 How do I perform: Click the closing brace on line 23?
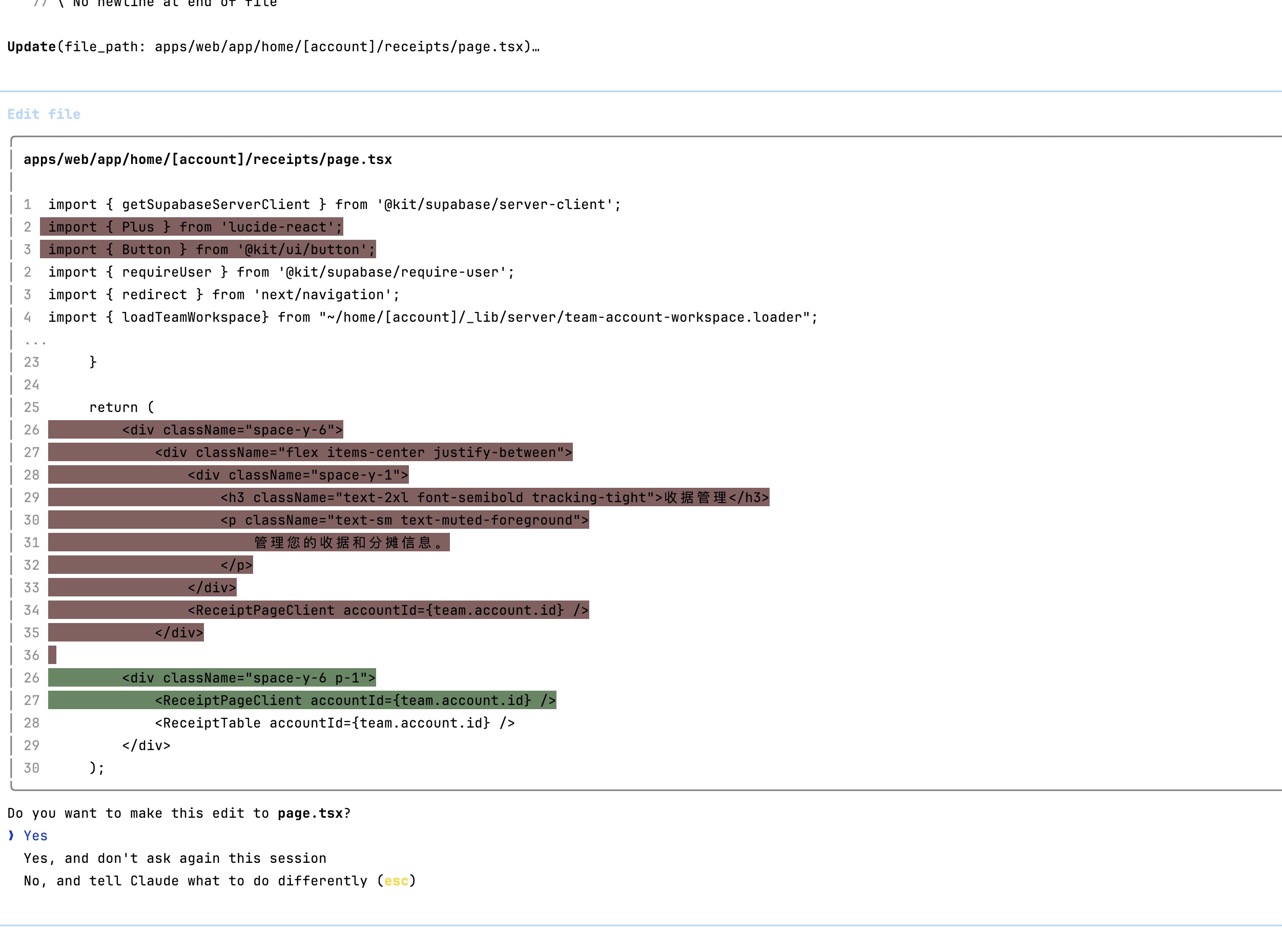click(93, 362)
